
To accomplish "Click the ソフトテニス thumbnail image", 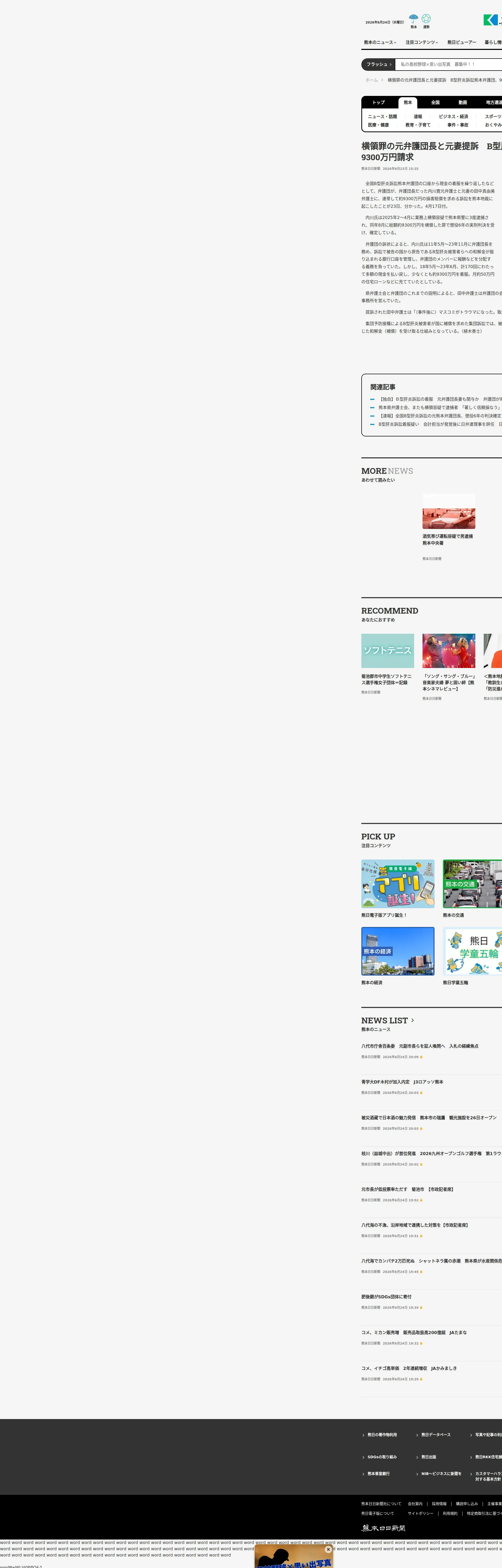I will 387,651.
